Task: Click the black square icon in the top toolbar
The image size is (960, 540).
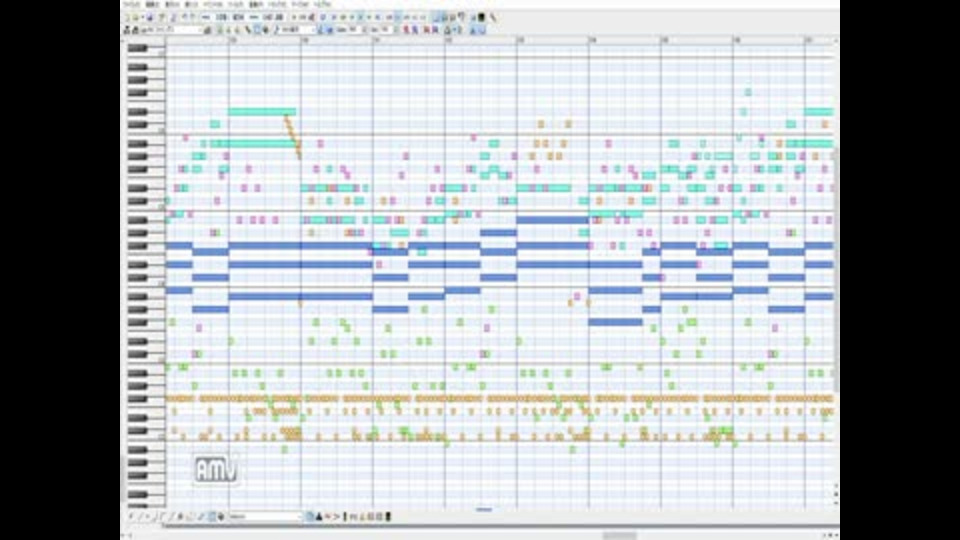Action: (x=482, y=17)
